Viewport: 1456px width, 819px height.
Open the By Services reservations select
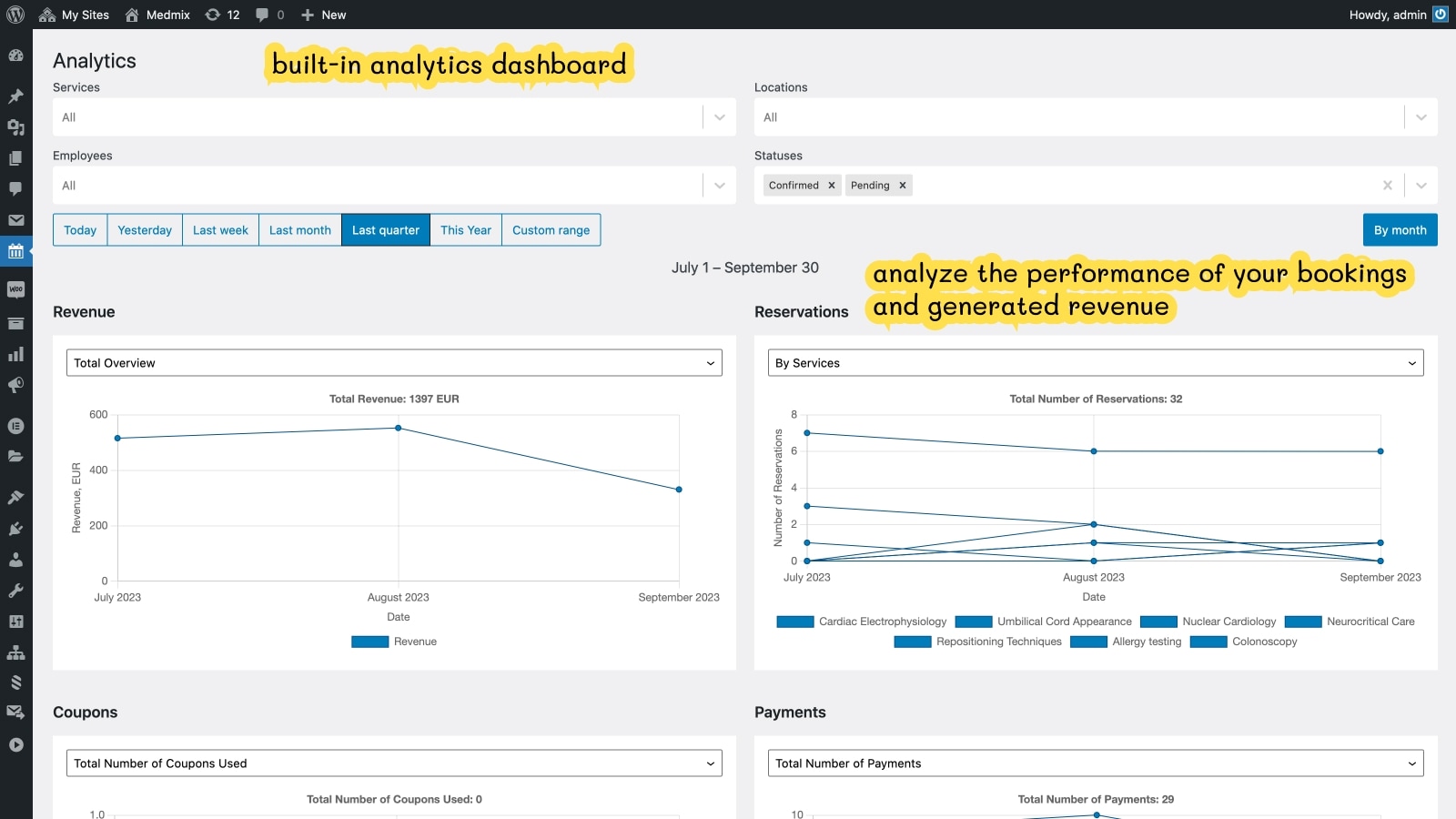[1096, 363]
